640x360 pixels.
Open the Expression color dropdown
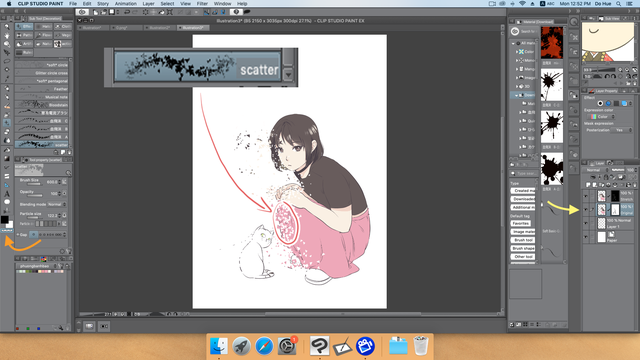pos(602,117)
